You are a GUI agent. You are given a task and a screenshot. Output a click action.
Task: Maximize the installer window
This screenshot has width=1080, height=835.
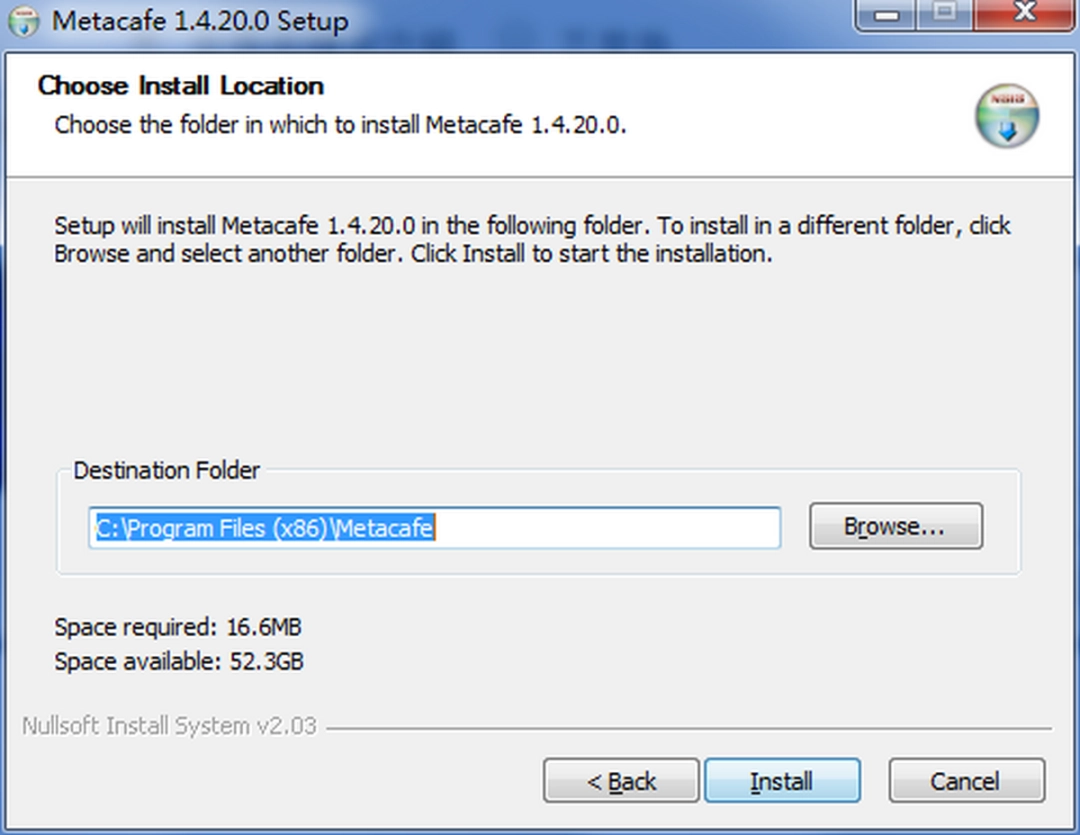(x=944, y=13)
